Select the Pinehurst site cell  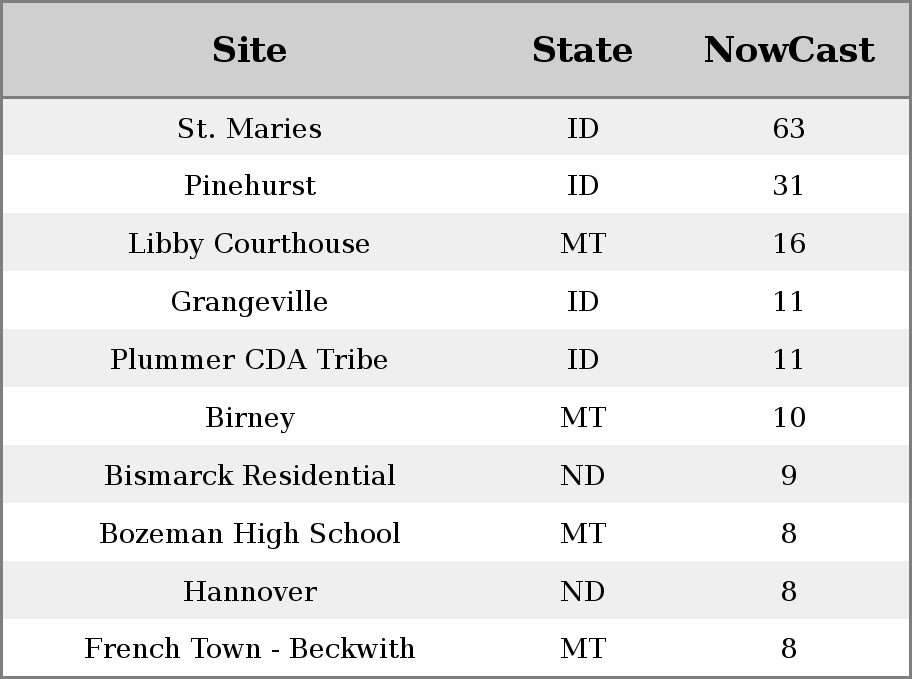point(250,186)
